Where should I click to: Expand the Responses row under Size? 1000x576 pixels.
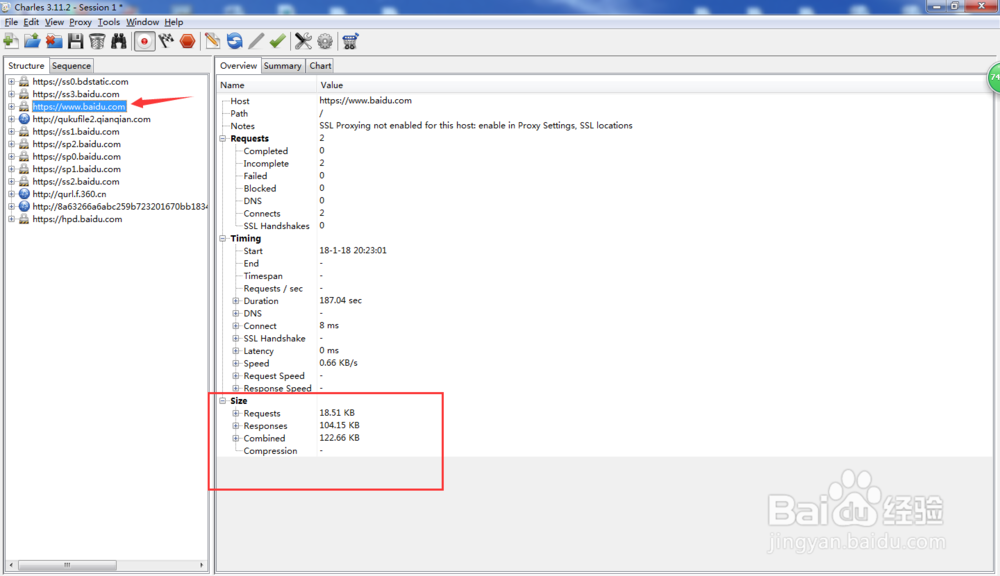pyautogui.click(x=236, y=425)
